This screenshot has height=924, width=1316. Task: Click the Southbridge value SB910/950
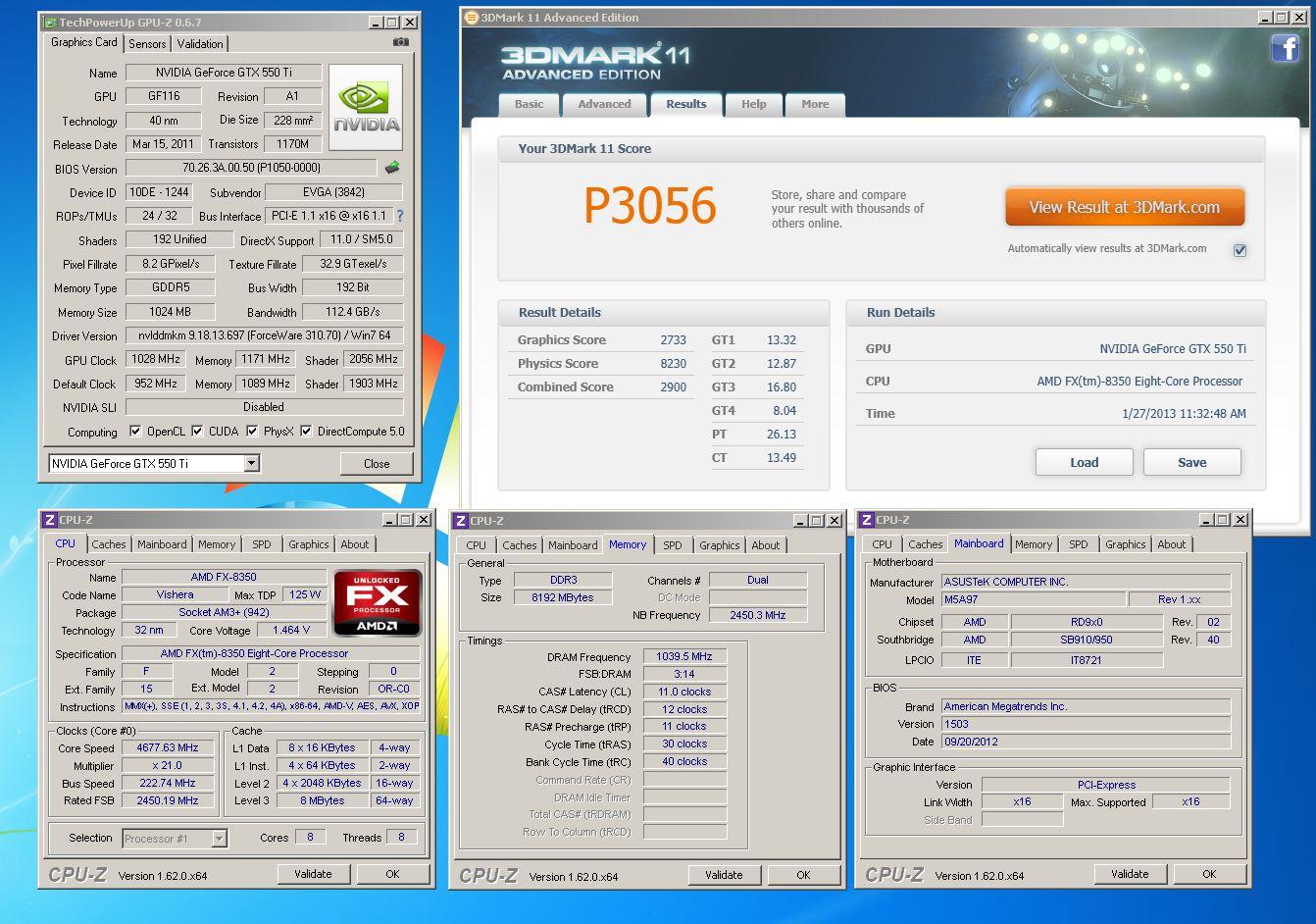[x=1087, y=640]
